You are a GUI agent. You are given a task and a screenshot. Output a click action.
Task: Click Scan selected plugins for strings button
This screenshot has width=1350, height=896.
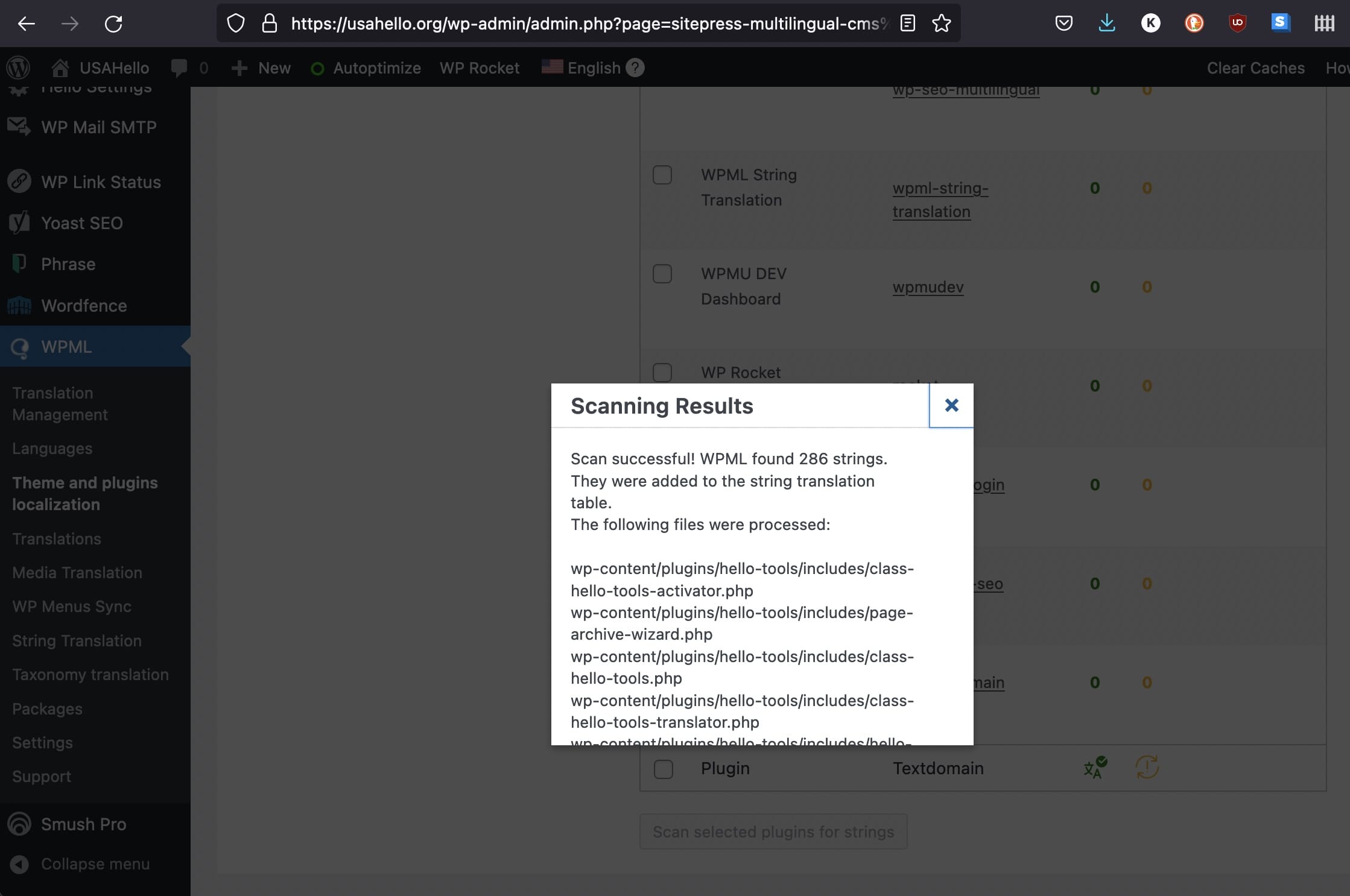click(x=773, y=831)
